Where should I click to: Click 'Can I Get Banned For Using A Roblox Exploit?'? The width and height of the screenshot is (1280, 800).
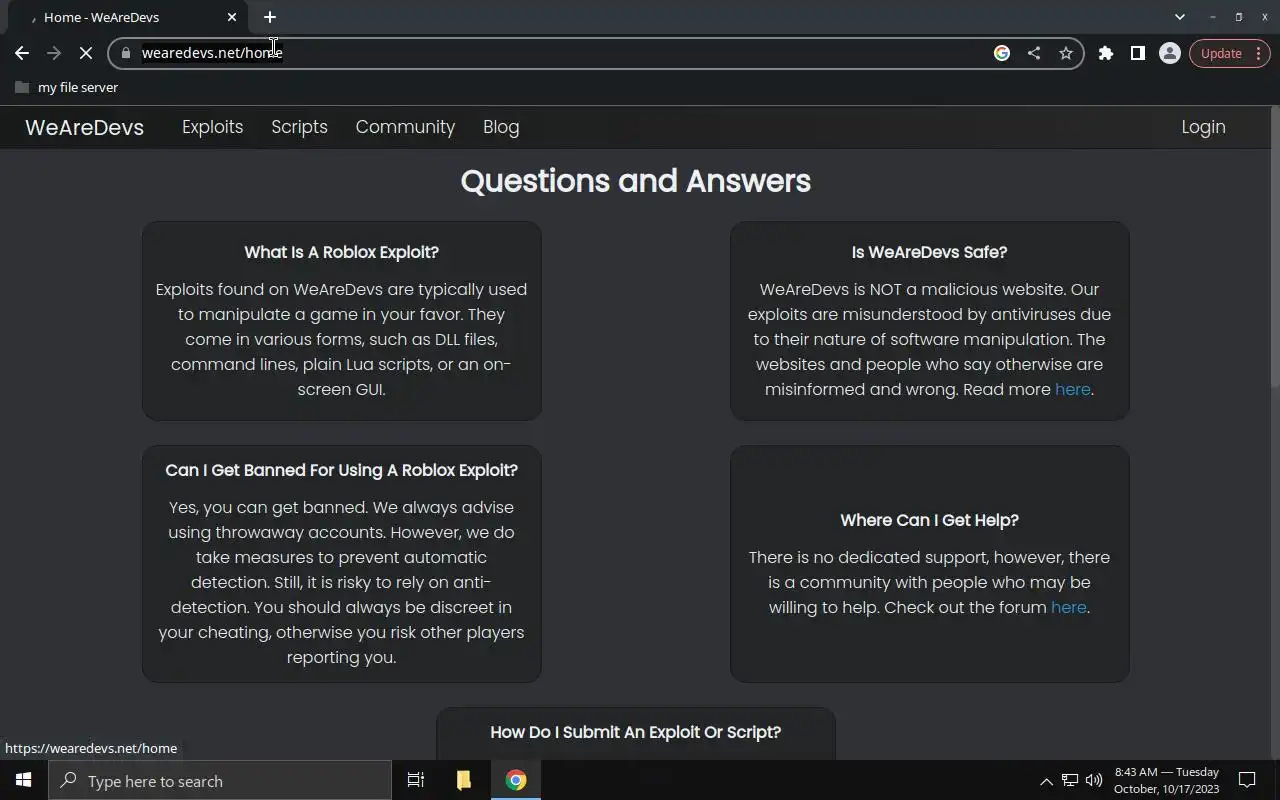click(x=341, y=470)
